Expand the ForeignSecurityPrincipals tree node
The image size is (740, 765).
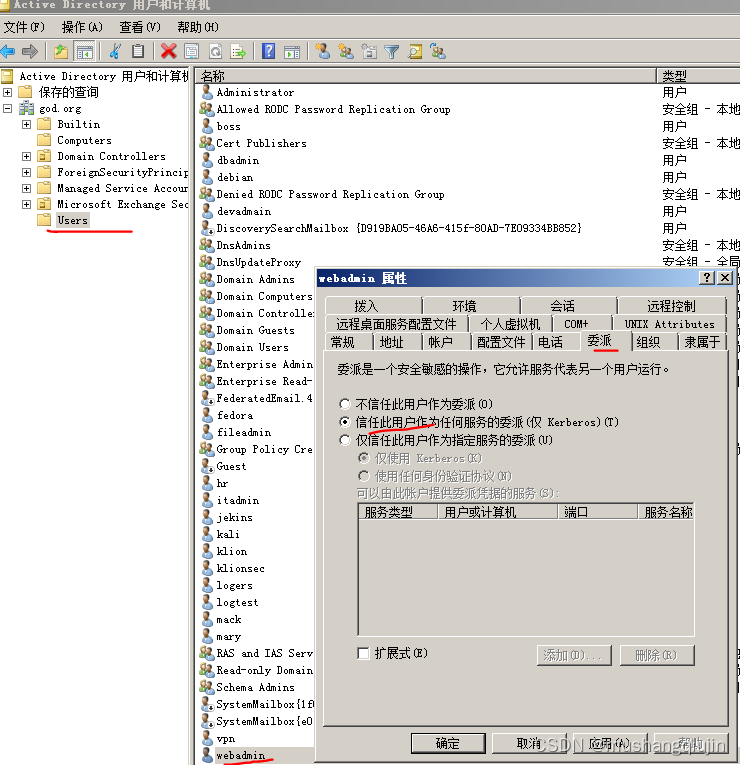(x=26, y=172)
